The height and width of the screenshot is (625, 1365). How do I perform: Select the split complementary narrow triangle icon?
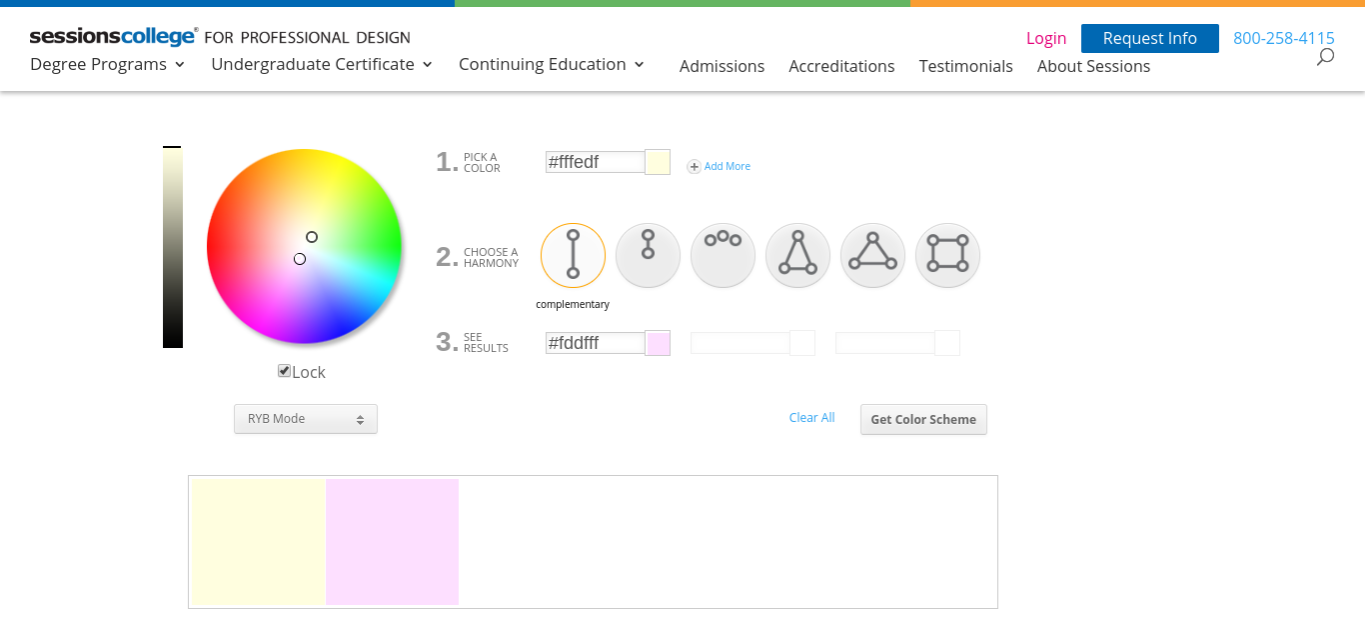coord(798,255)
